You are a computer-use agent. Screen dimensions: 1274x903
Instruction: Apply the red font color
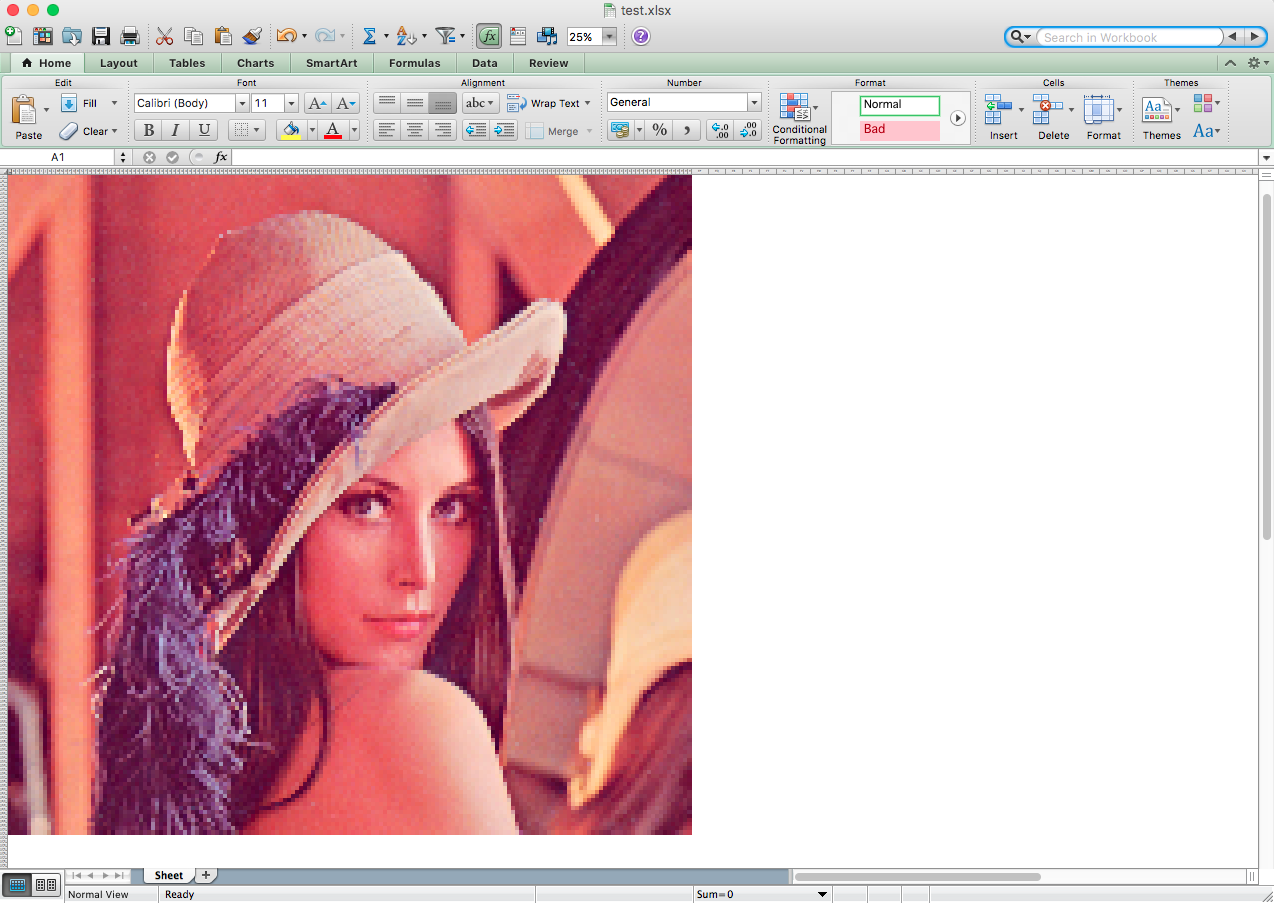tap(334, 130)
